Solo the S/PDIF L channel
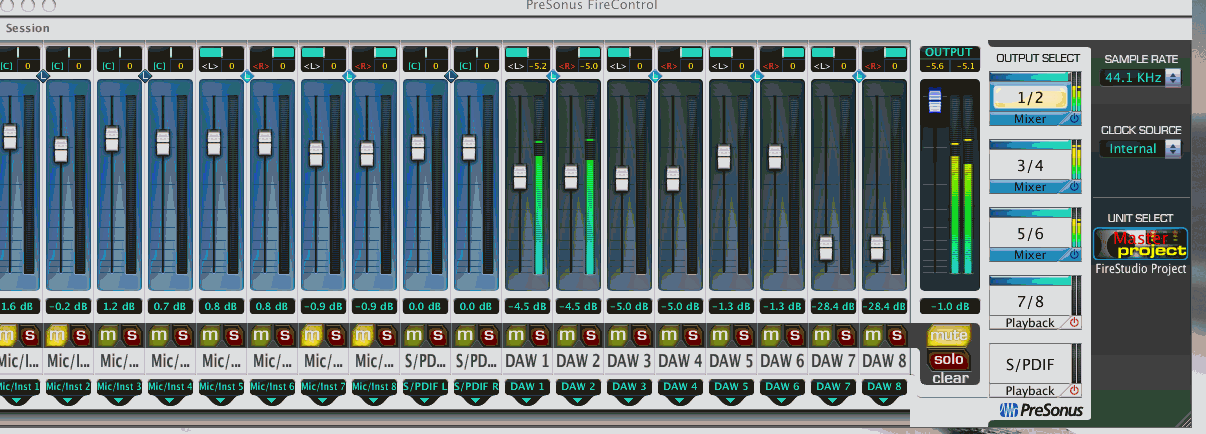 (x=438, y=335)
